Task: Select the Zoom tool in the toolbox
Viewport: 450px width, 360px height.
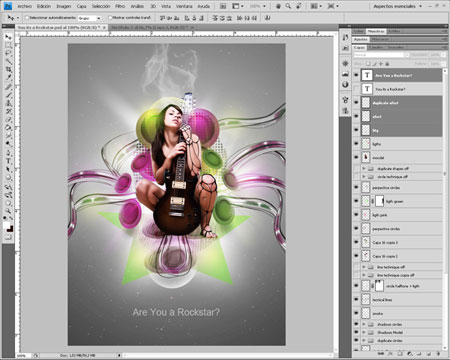Action: pos(8,211)
